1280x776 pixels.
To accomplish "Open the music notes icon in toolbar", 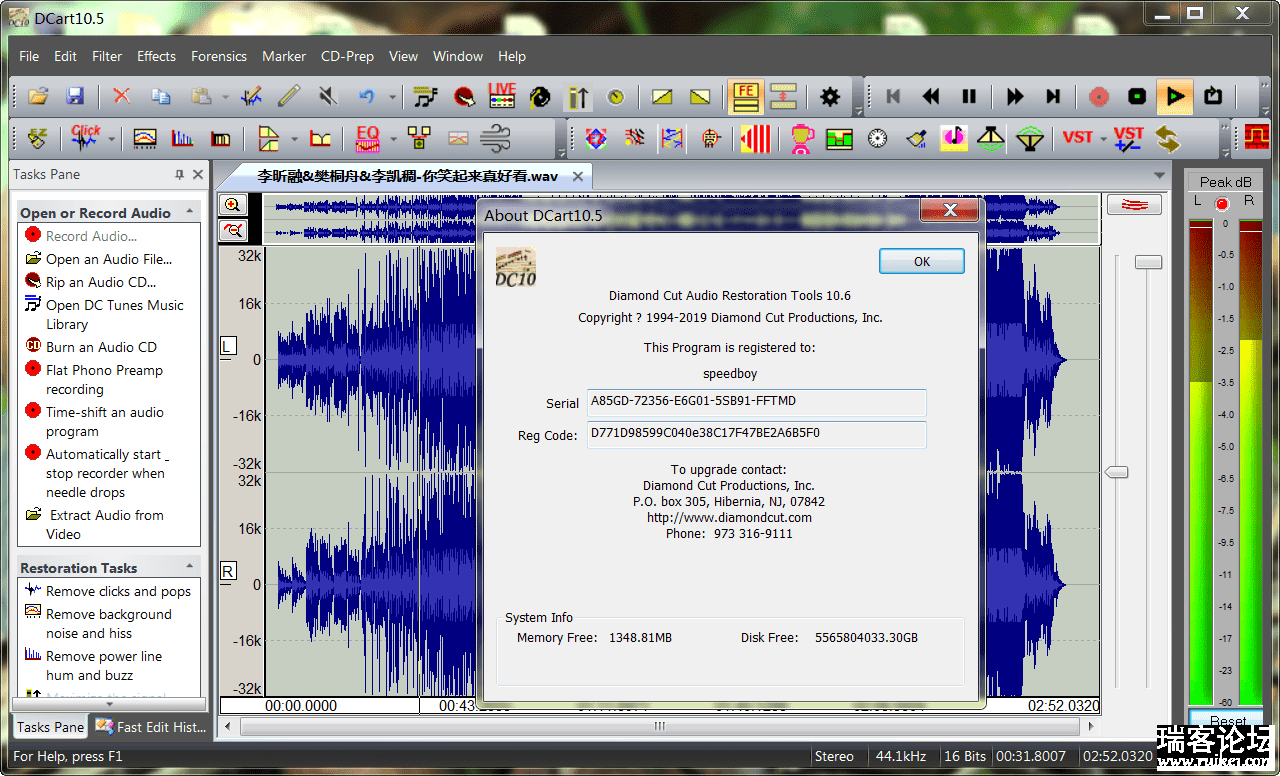I will coord(426,97).
